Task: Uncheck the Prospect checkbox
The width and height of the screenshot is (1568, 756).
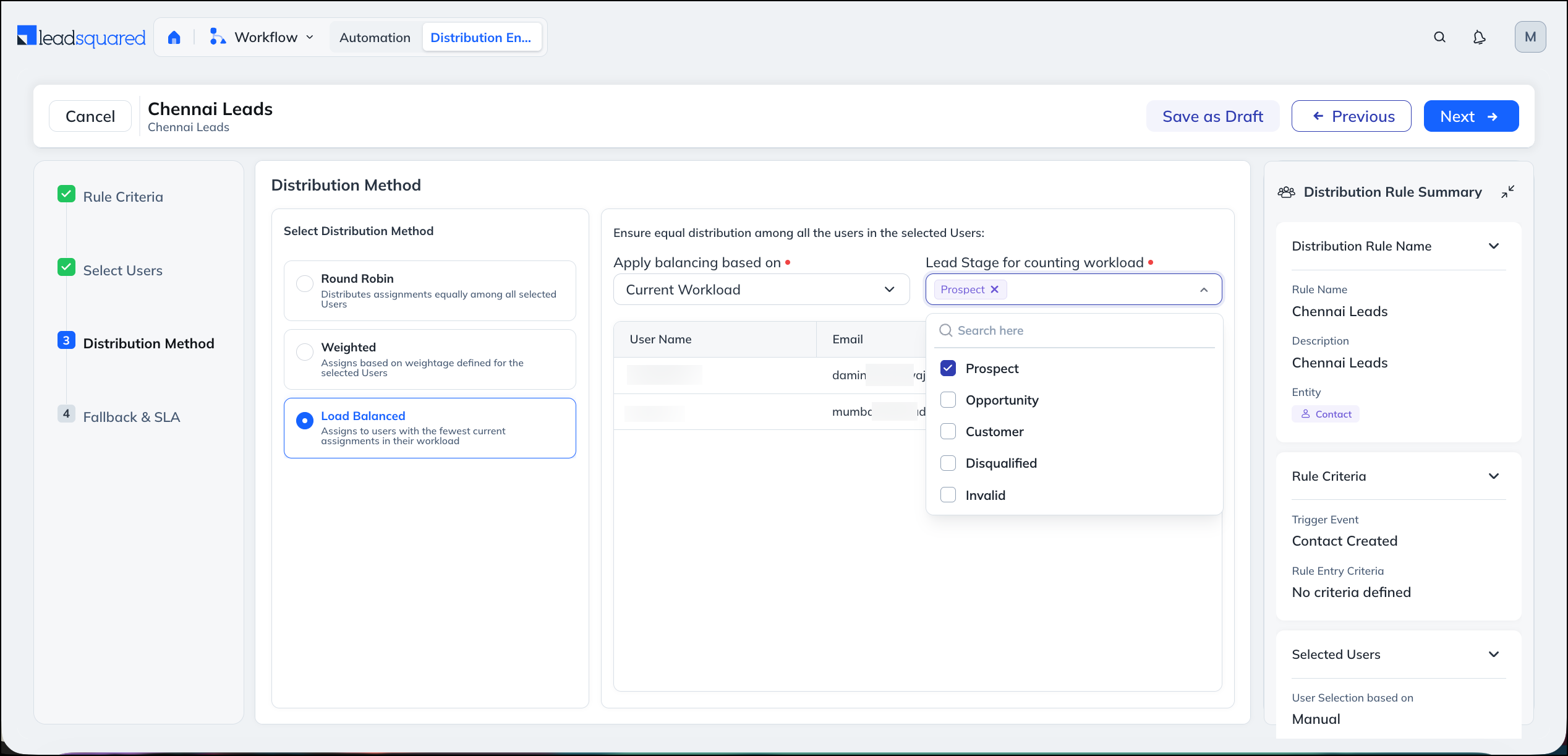Action: [x=948, y=368]
